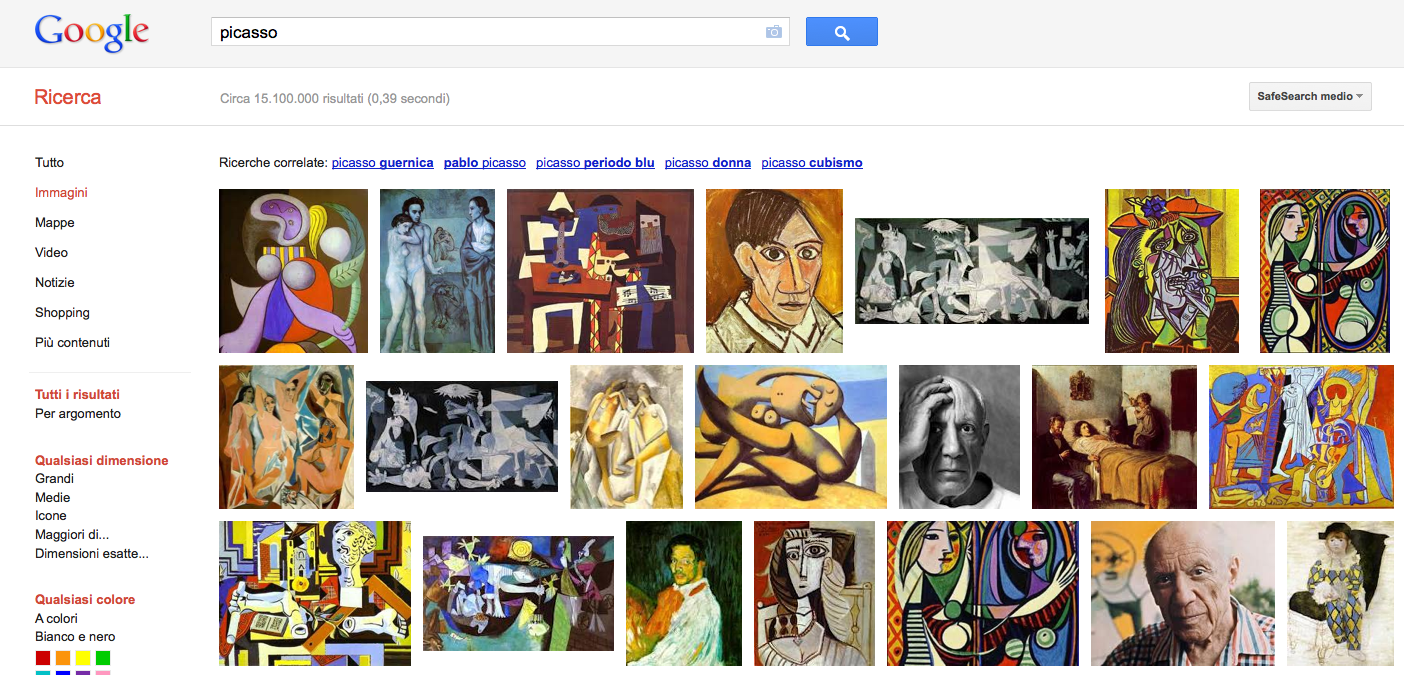The image size is (1404, 675).
Task: Open related search picasso cubismo
Action: (x=812, y=163)
